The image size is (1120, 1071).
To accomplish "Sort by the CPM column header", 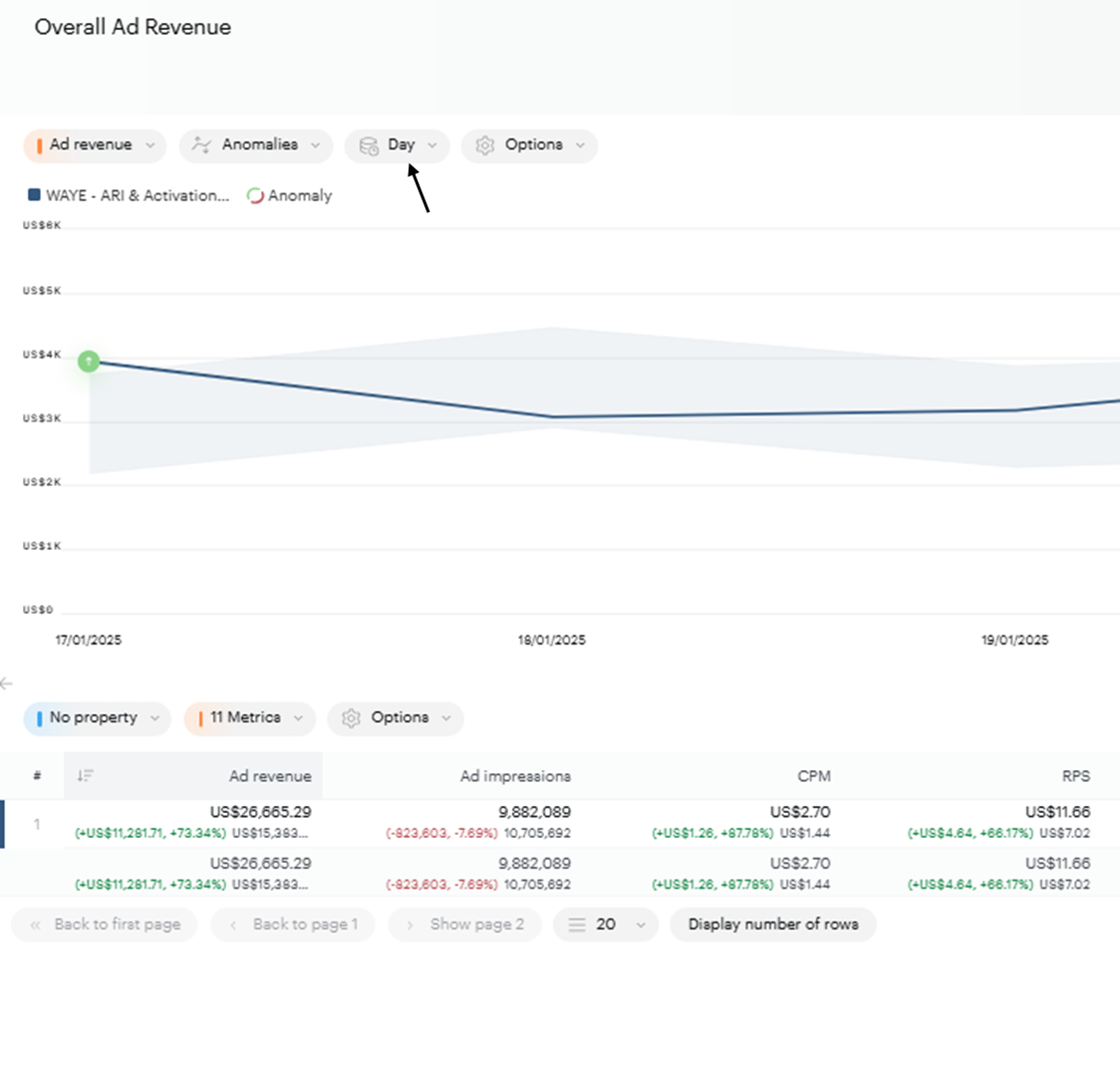I will (813, 776).
